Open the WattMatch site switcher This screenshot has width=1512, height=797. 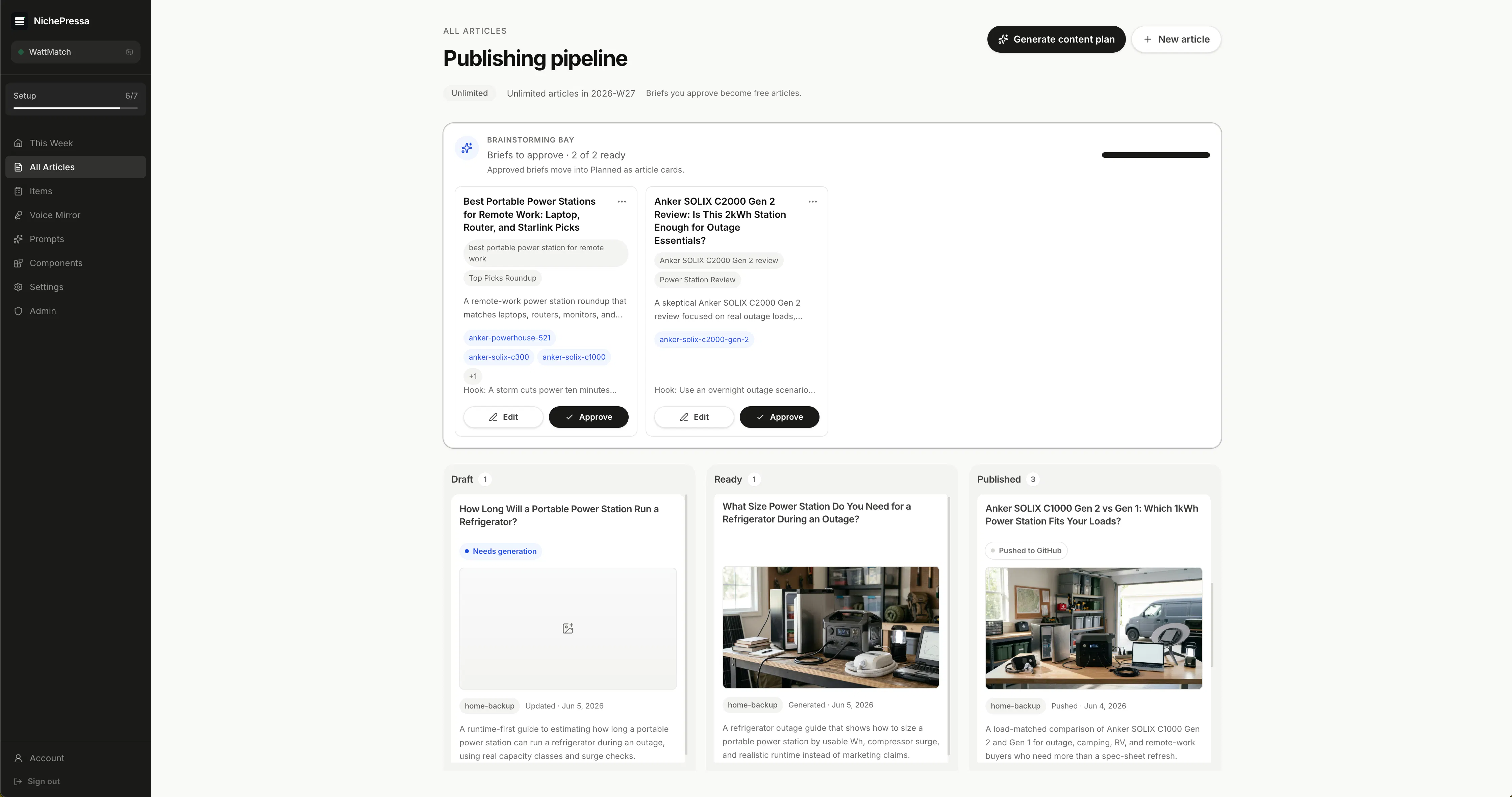pos(75,52)
